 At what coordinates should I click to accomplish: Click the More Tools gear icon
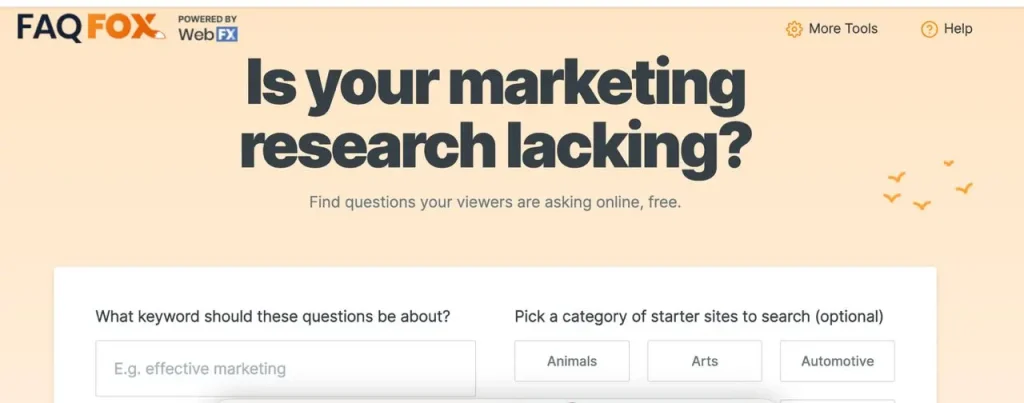tap(794, 29)
